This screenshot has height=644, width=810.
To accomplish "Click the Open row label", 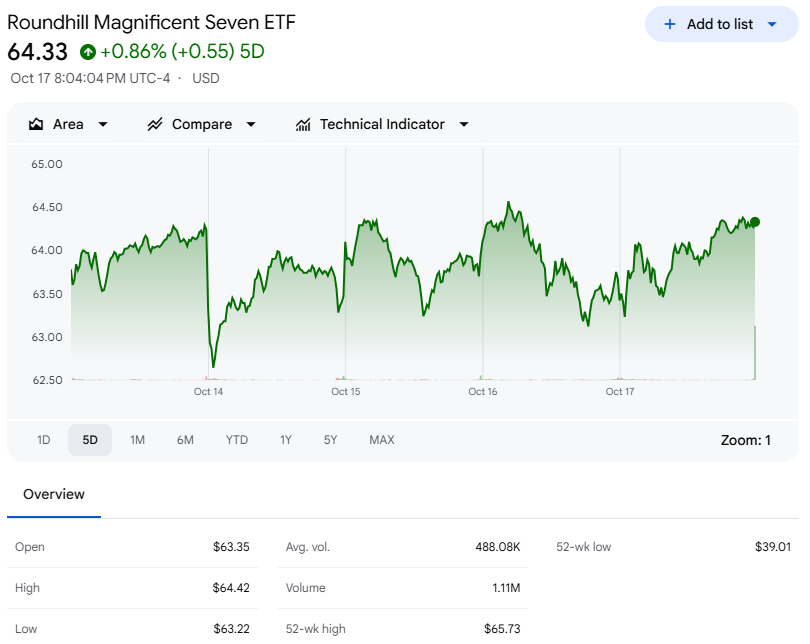I will click(x=30, y=547).
